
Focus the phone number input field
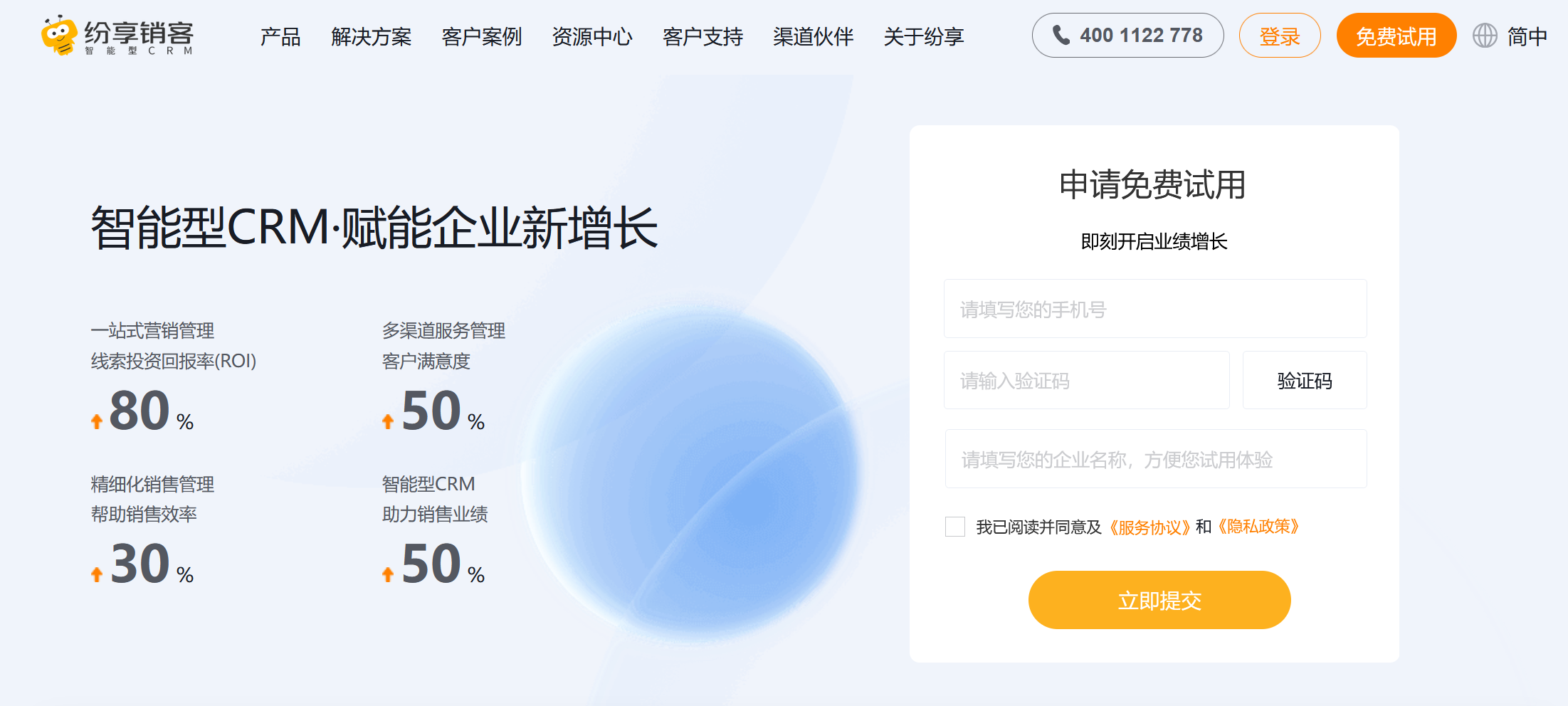click(1154, 309)
